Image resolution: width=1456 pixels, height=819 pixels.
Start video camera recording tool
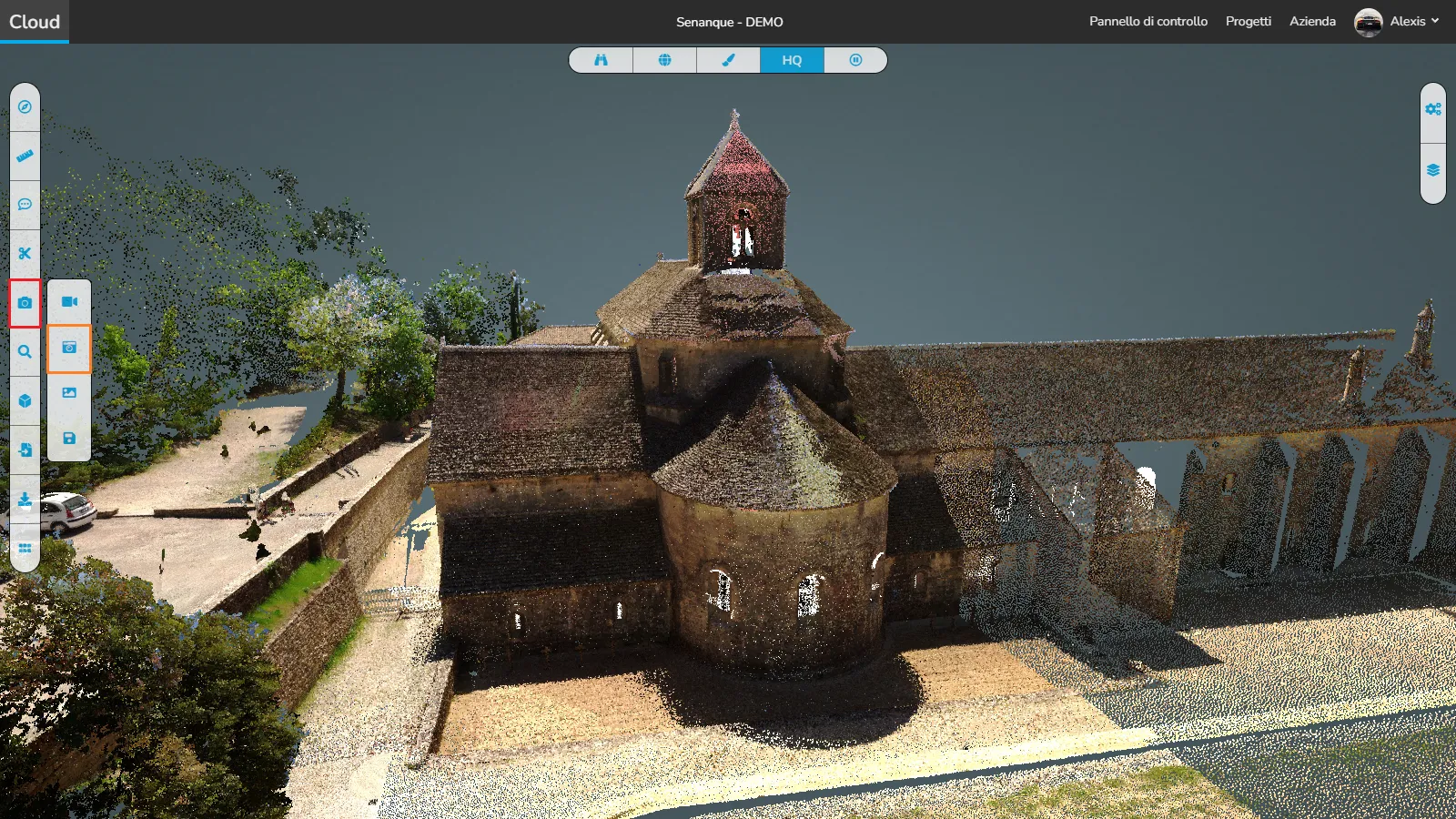click(x=69, y=302)
